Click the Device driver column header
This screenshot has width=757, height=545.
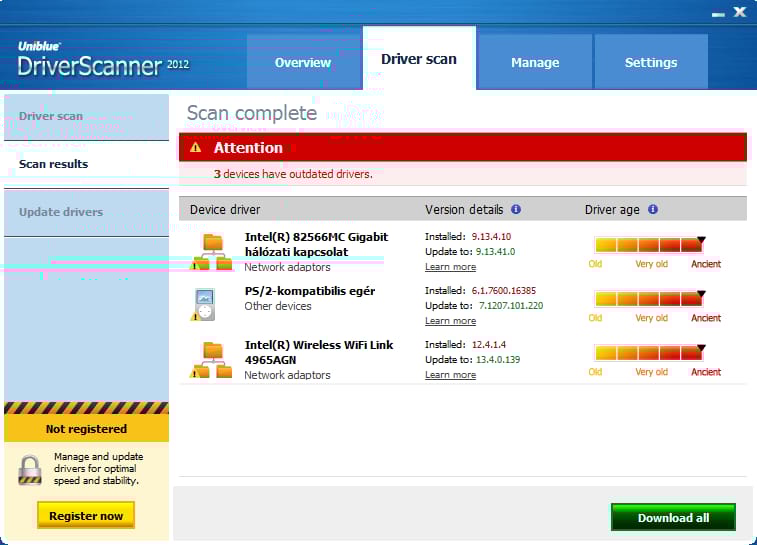tap(225, 210)
